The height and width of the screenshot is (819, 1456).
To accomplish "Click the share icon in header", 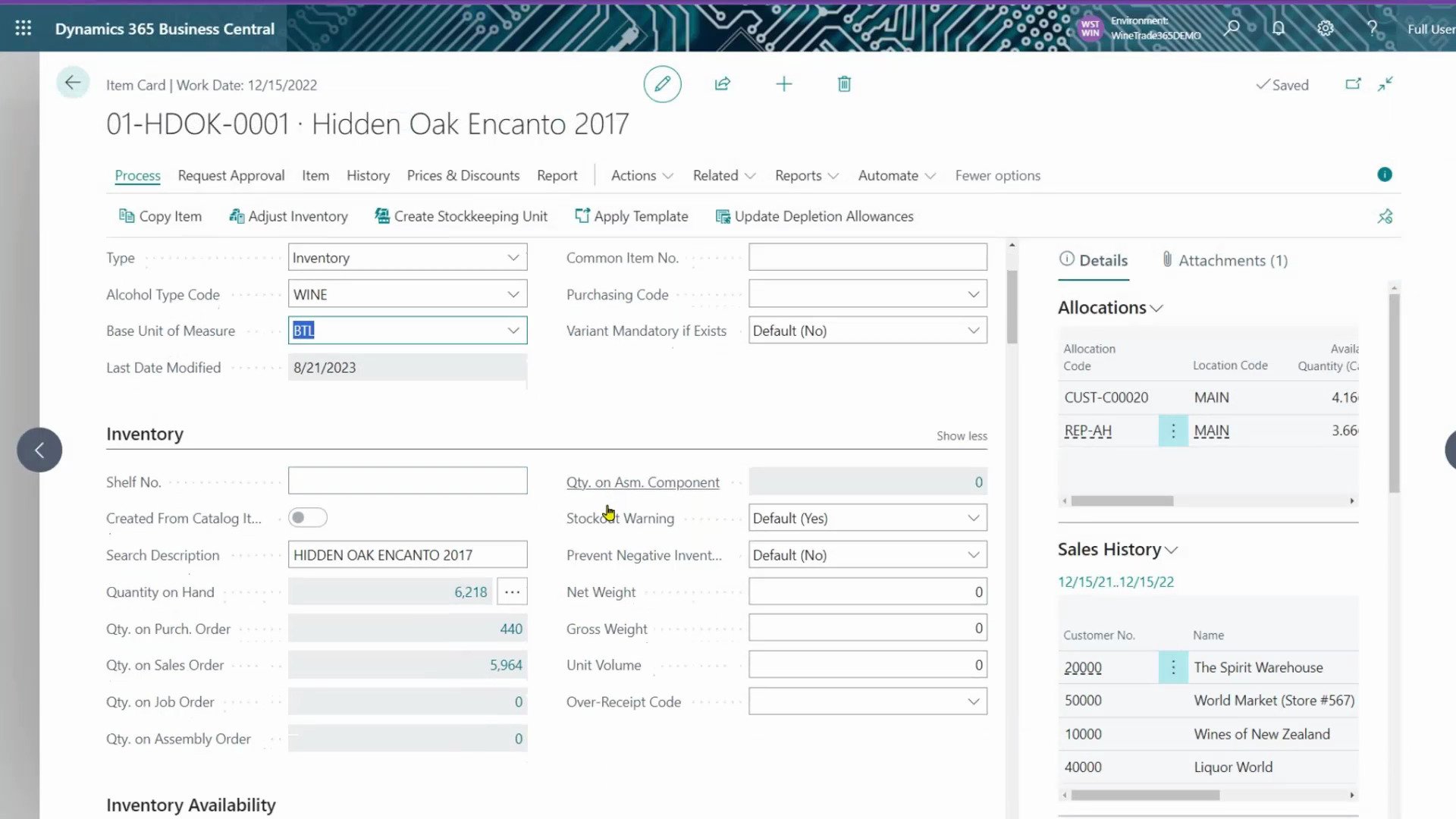I will [723, 84].
